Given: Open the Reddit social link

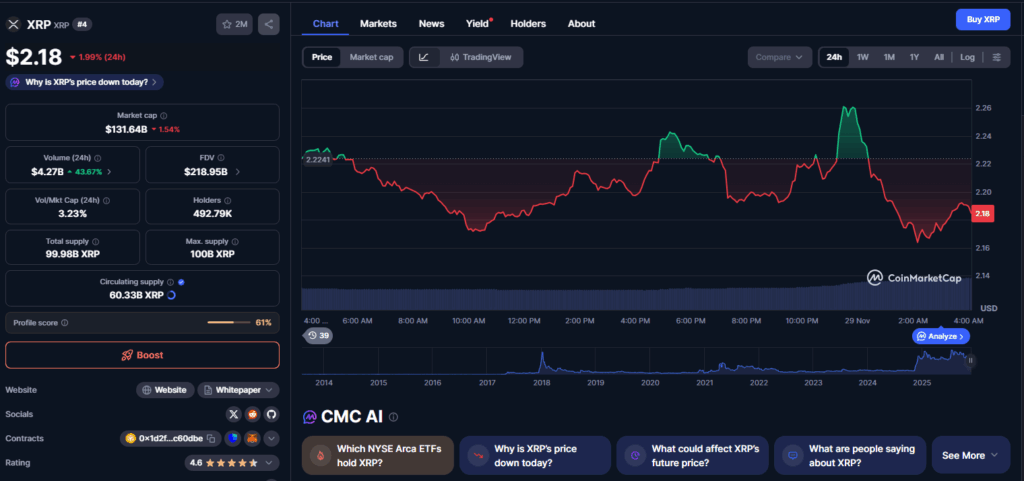Looking at the screenshot, I should coord(253,414).
